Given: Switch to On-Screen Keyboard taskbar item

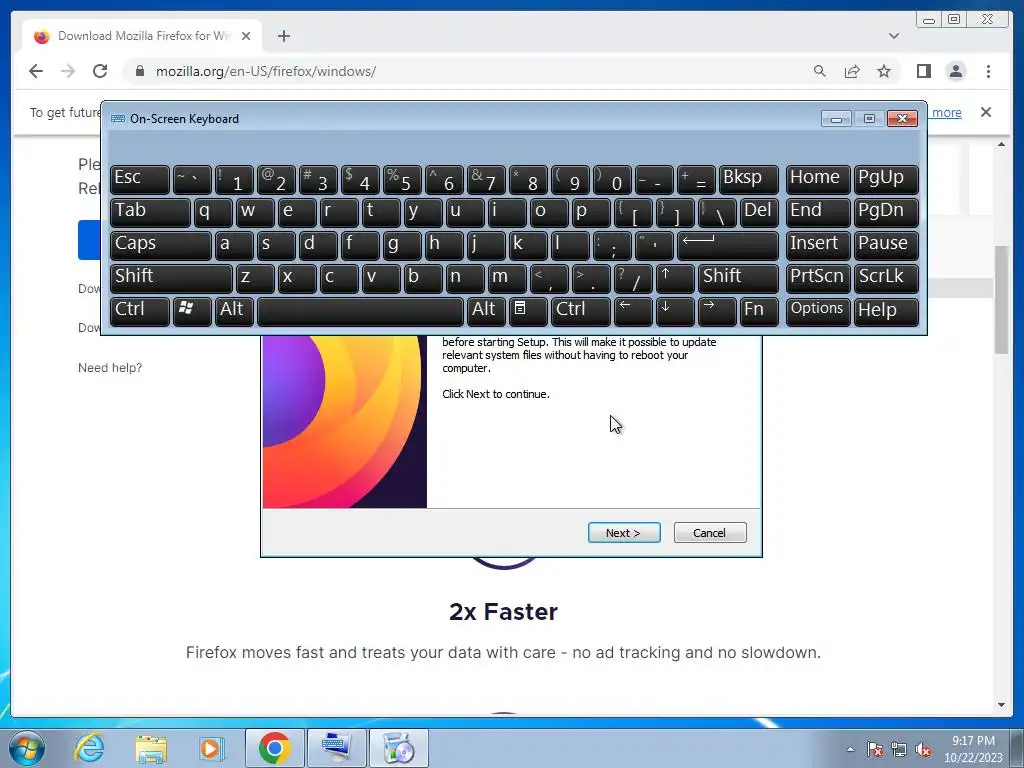Looking at the screenshot, I should click(337, 748).
